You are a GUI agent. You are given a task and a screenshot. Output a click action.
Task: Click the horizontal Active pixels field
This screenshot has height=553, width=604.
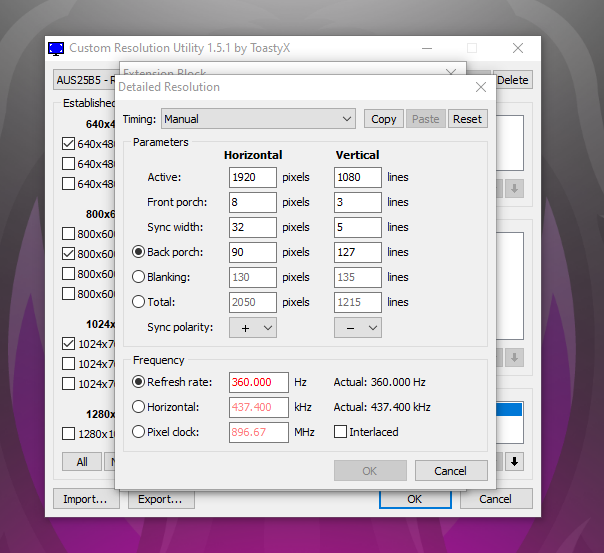(x=252, y=177)
